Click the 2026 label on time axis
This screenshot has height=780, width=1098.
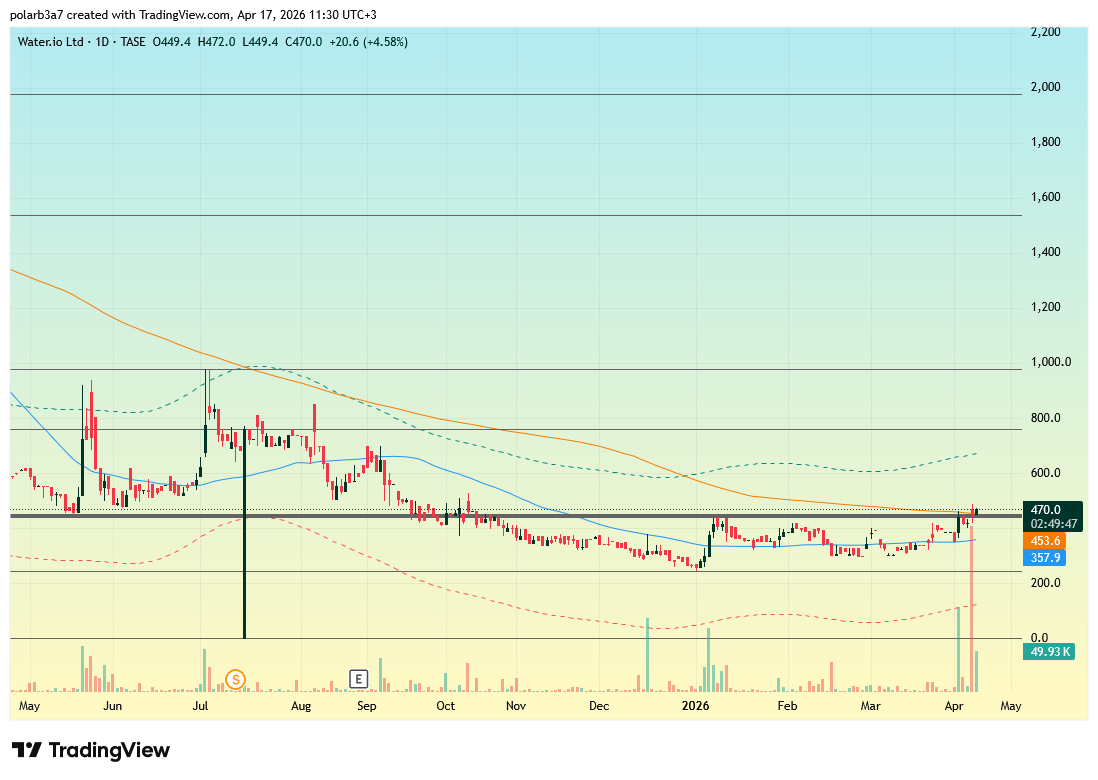(696, 706)
